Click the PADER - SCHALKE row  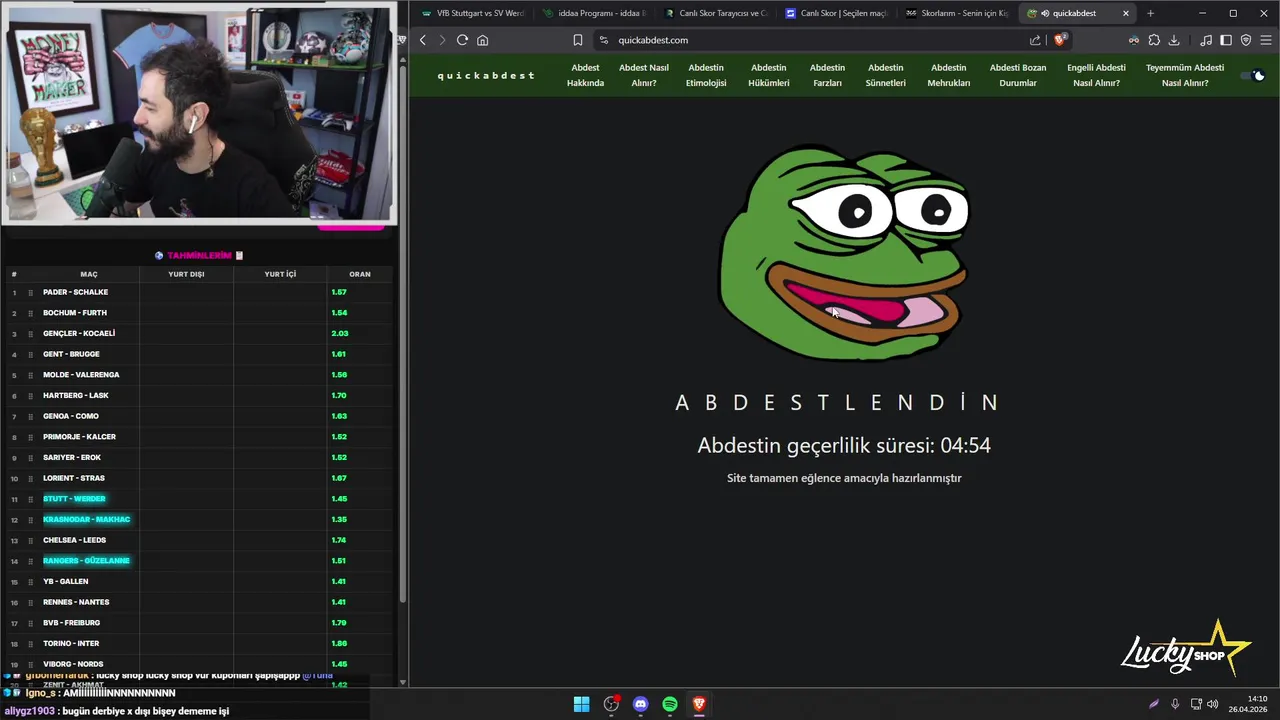(x=200, y=292)
